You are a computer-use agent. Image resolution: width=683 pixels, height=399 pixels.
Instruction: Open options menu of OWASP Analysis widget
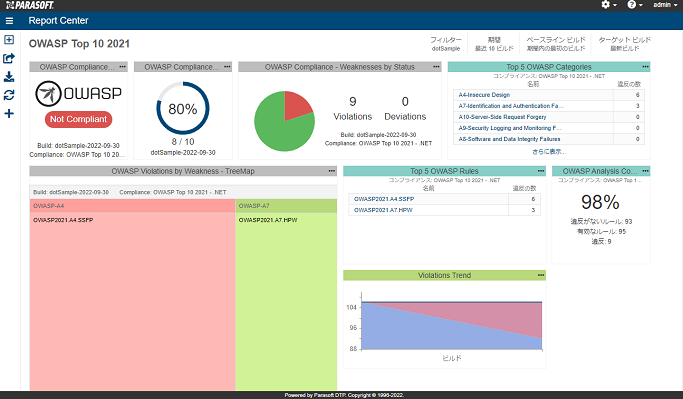coord(645,171)
